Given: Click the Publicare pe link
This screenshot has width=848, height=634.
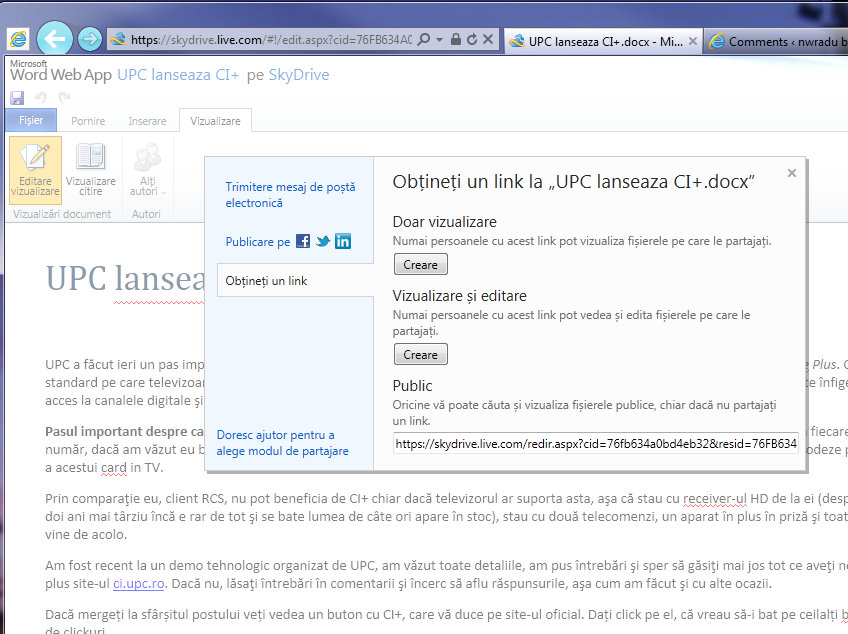Looking at the screenshot, I should point(257,242).
